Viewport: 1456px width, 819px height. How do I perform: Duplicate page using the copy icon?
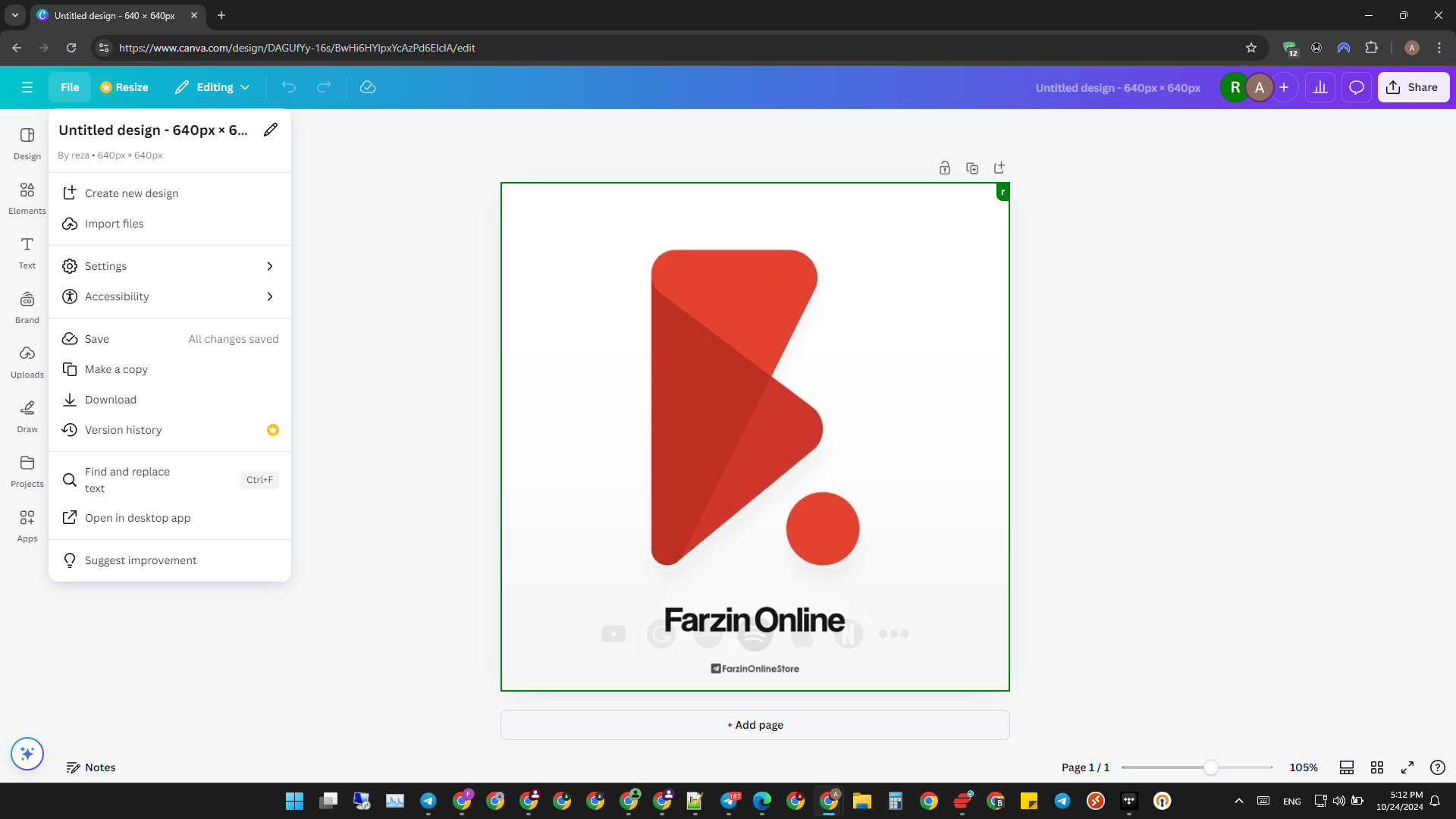tap(972, 168)
